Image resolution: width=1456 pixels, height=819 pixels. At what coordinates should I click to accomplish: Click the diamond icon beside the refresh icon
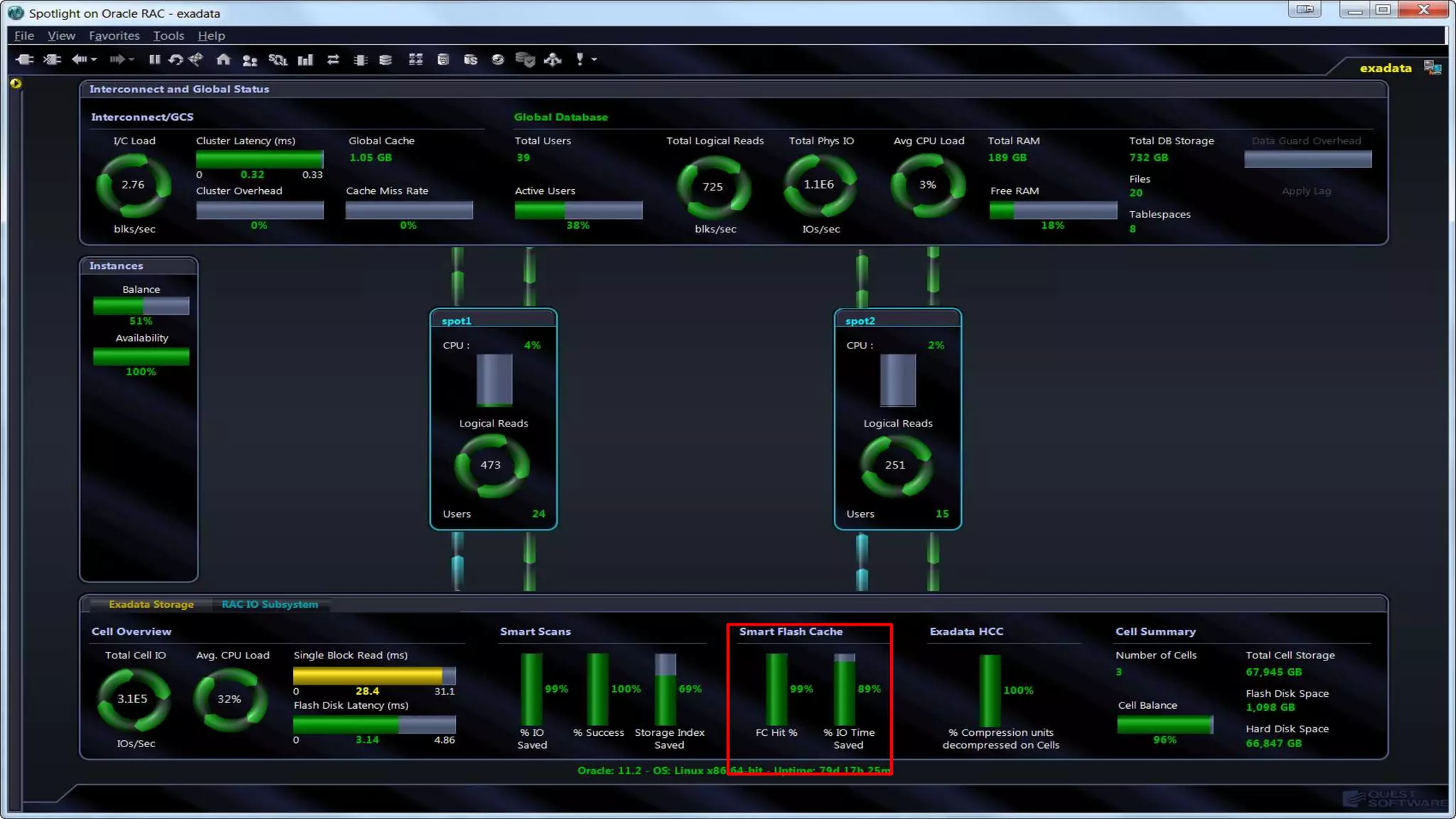click(196, 60)
